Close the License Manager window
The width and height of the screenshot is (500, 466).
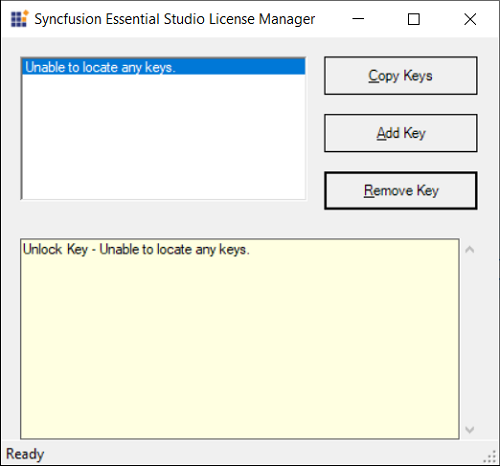[470, 19]
